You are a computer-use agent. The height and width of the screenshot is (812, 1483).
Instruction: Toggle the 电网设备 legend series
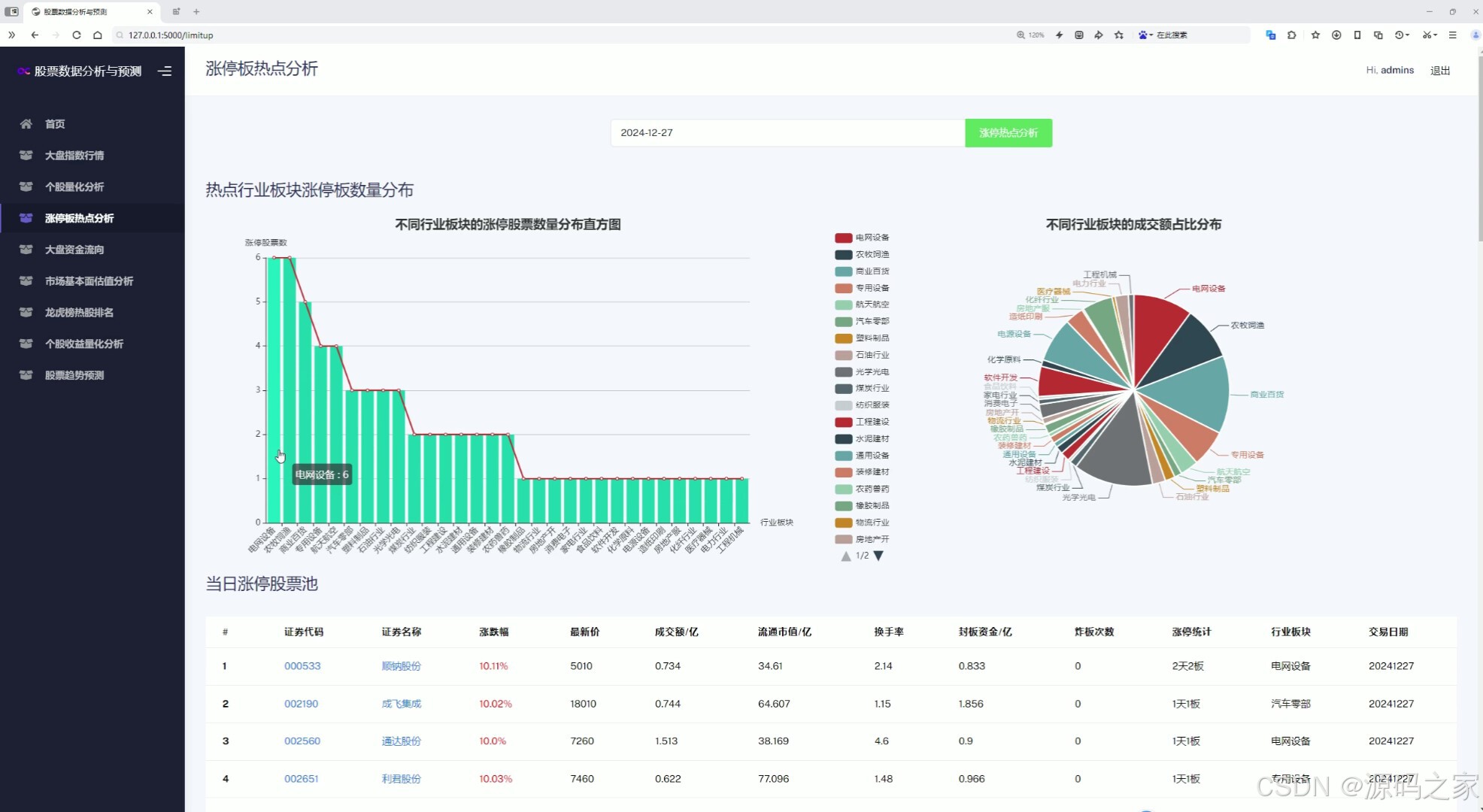click(x=862, y=238)
